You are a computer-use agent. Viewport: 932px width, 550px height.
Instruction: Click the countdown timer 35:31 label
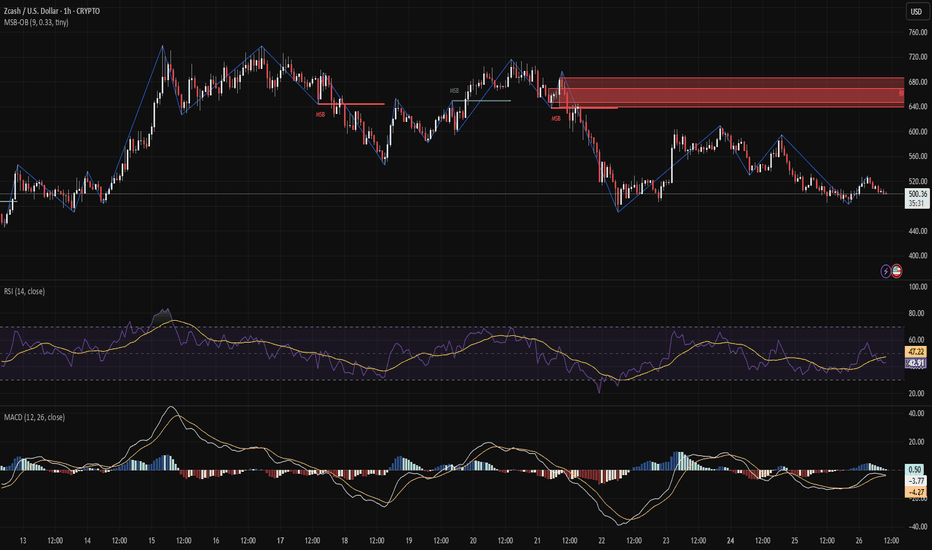click(x=918, y=203)
